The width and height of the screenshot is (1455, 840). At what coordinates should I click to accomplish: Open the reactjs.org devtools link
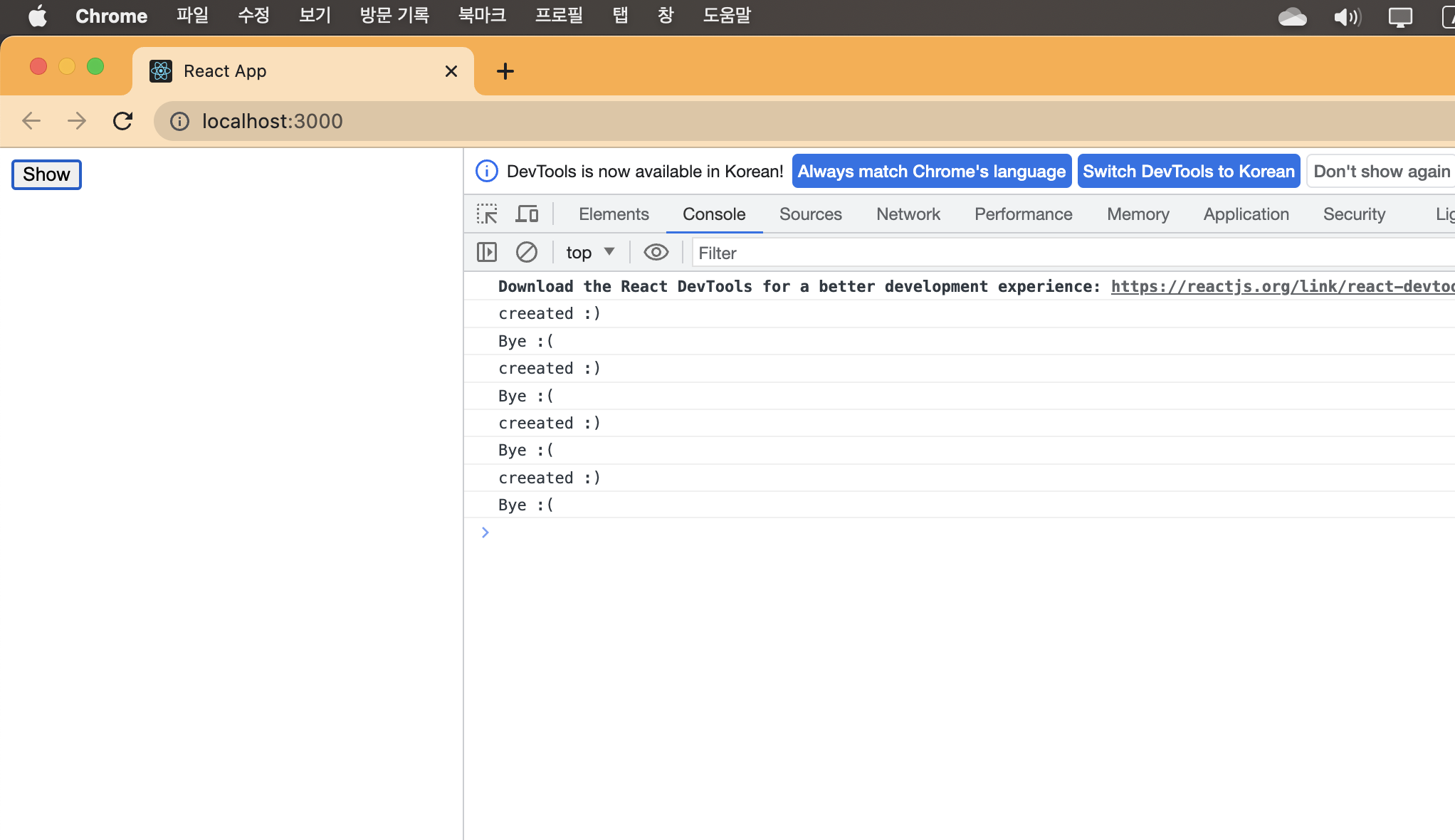coord(1281,286)
